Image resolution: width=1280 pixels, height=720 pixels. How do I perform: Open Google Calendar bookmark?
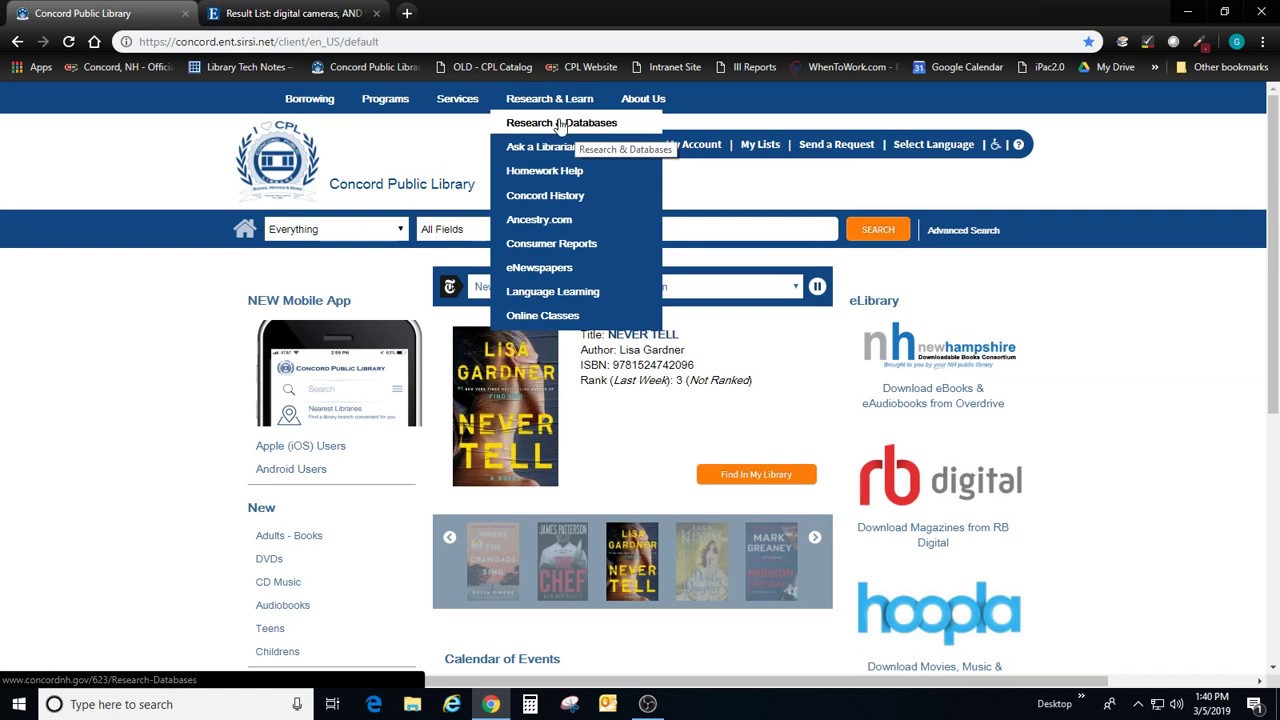pyautogui.click(x=957, y=67)
